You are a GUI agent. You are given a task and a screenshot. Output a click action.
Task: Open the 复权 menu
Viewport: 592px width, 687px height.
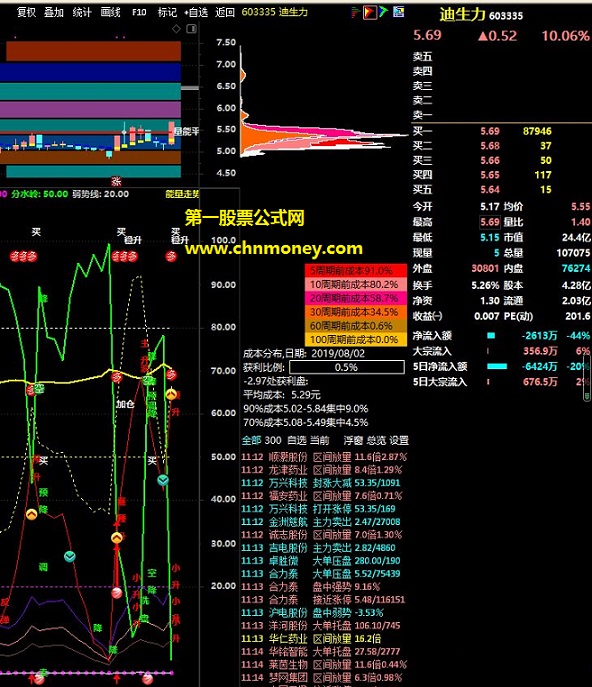26,12
